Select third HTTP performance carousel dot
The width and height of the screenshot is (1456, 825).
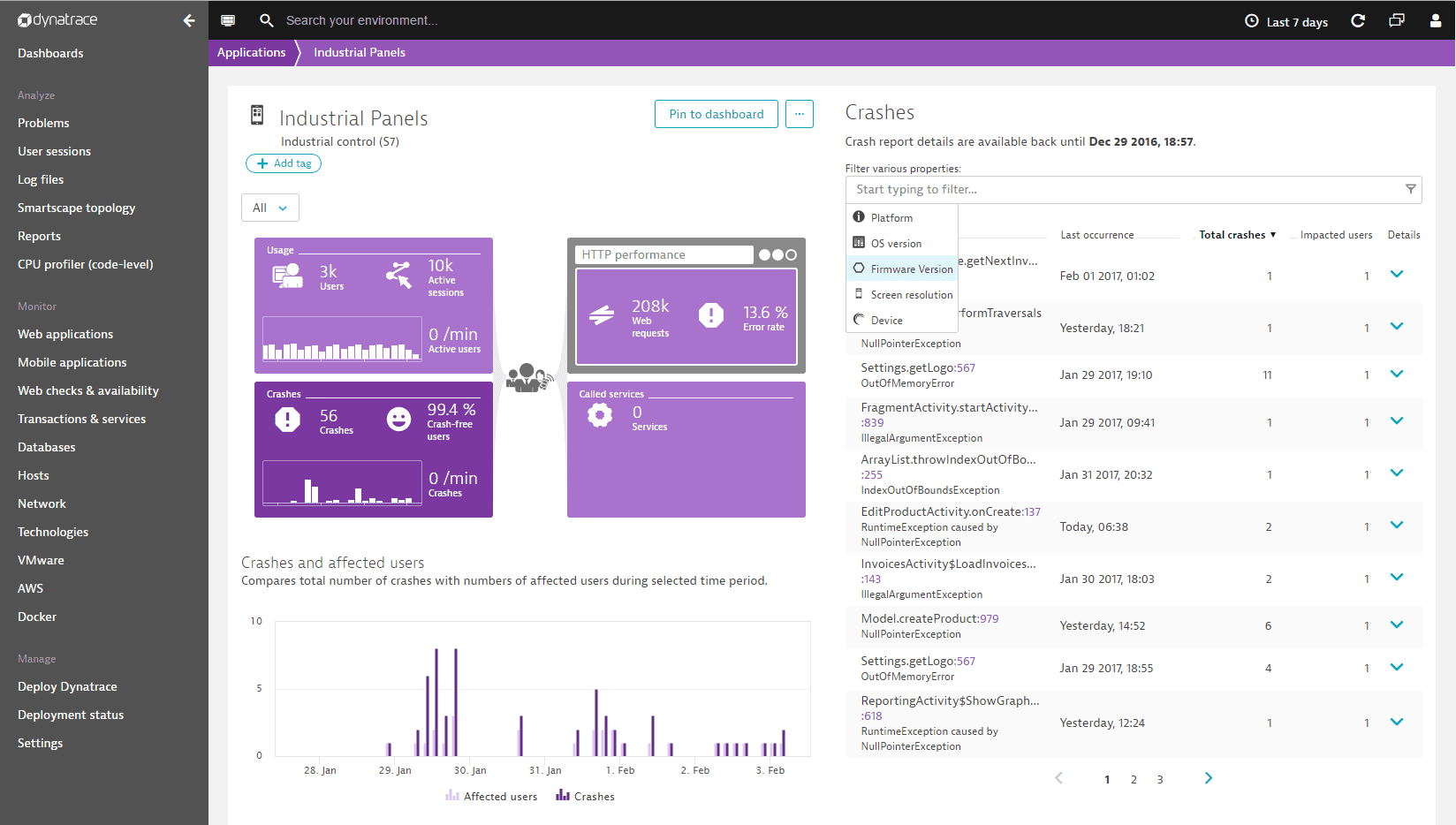pyautogui.click(x=791, y=254)
